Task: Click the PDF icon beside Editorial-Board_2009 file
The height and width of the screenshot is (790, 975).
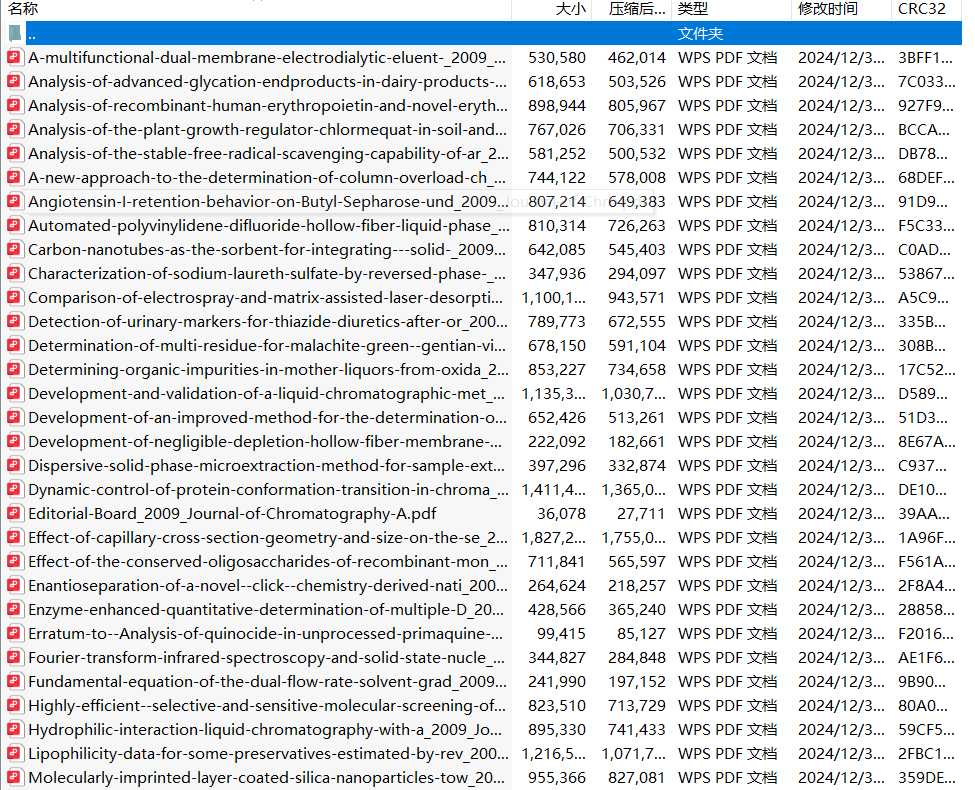Action: (x=14, y=513)
